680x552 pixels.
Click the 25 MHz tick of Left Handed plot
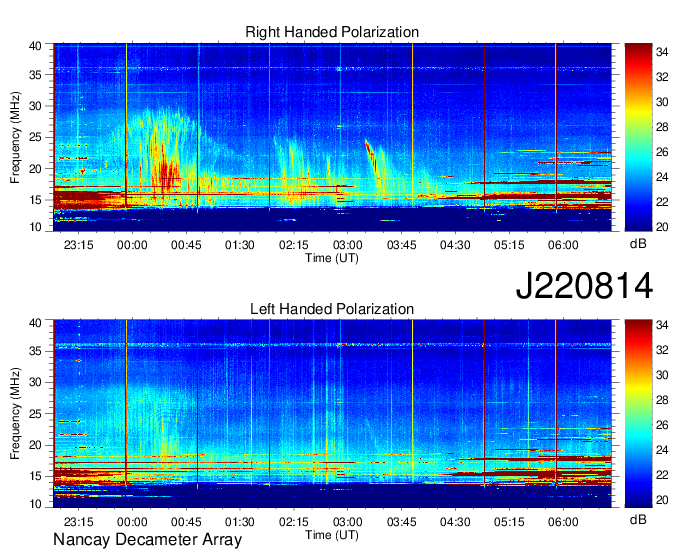click(36, 414)
